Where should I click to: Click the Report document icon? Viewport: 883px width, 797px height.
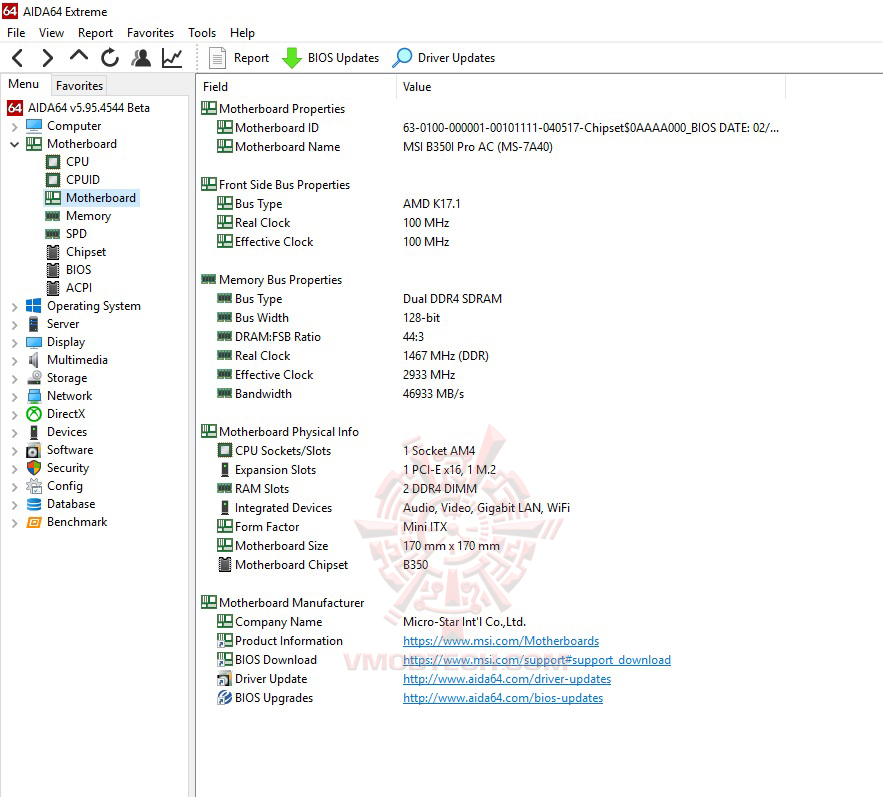(x=217, y=58)
